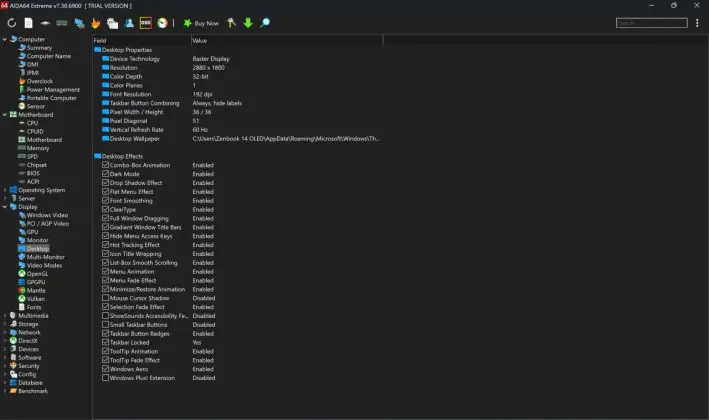Expand the DirectX tree node
709x420 pixels.
(5, 341)
